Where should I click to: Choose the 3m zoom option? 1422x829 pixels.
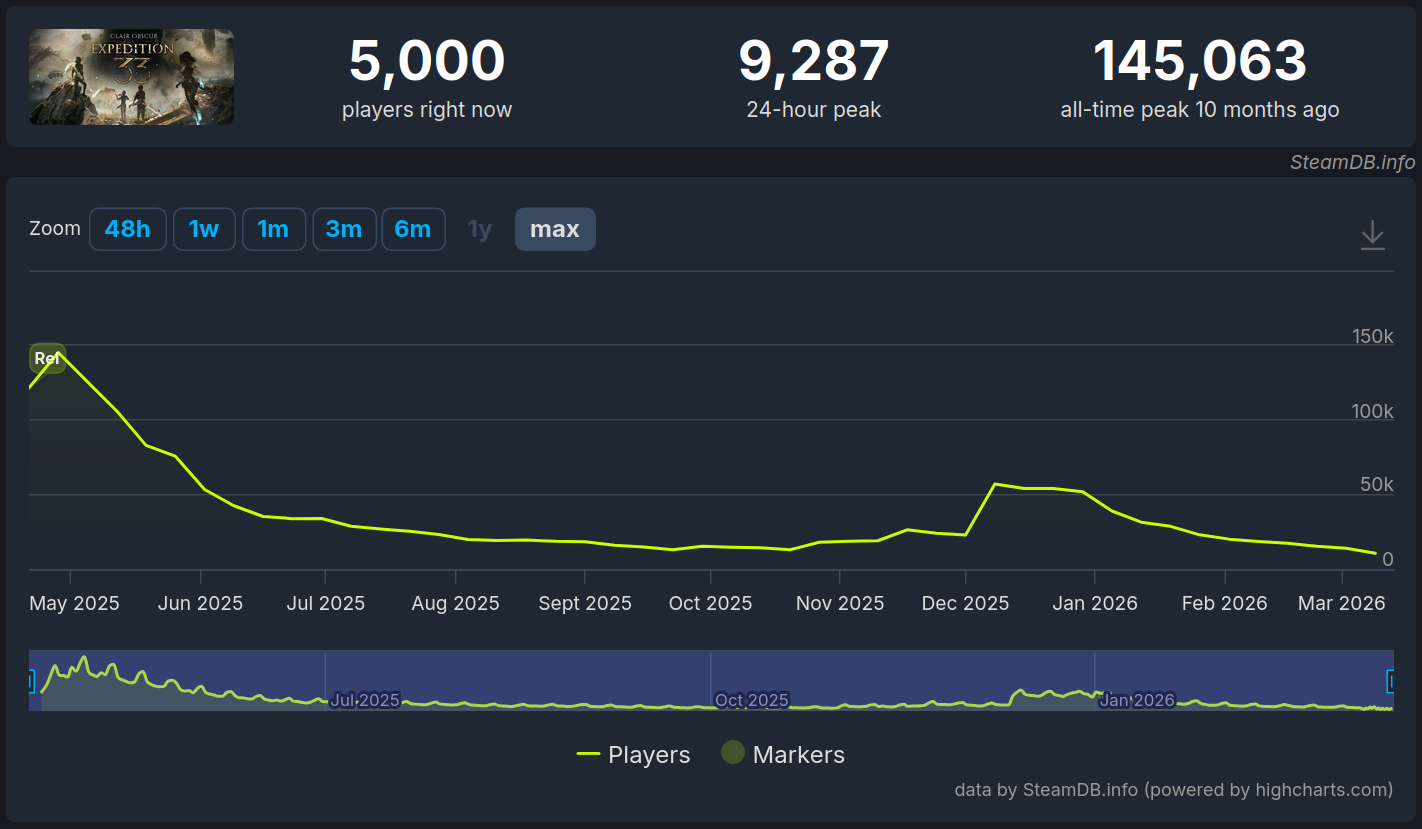pos(344,229)
